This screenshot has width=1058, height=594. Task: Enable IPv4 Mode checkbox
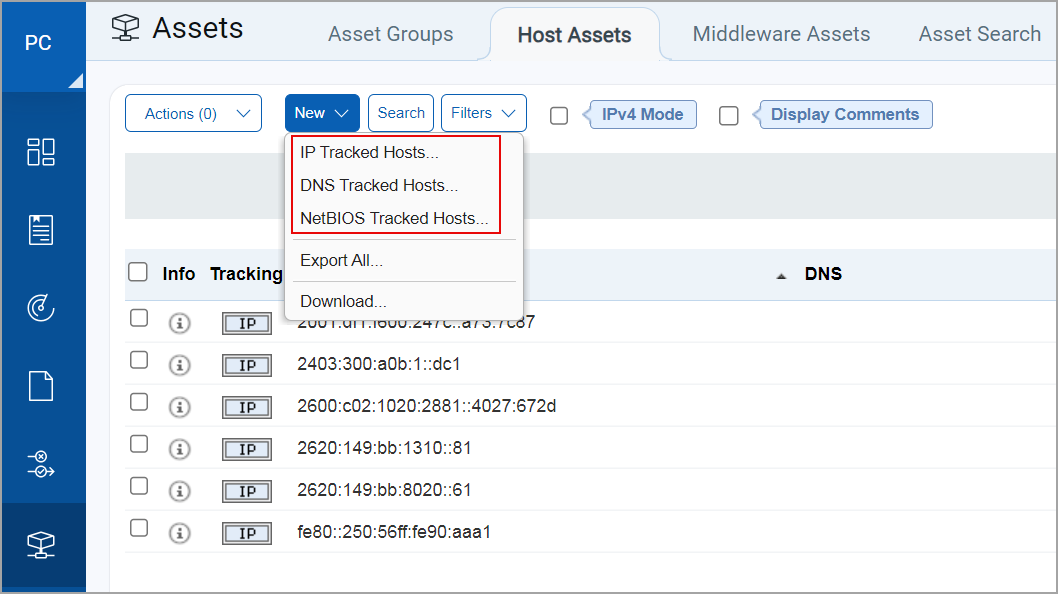point(558,115)
